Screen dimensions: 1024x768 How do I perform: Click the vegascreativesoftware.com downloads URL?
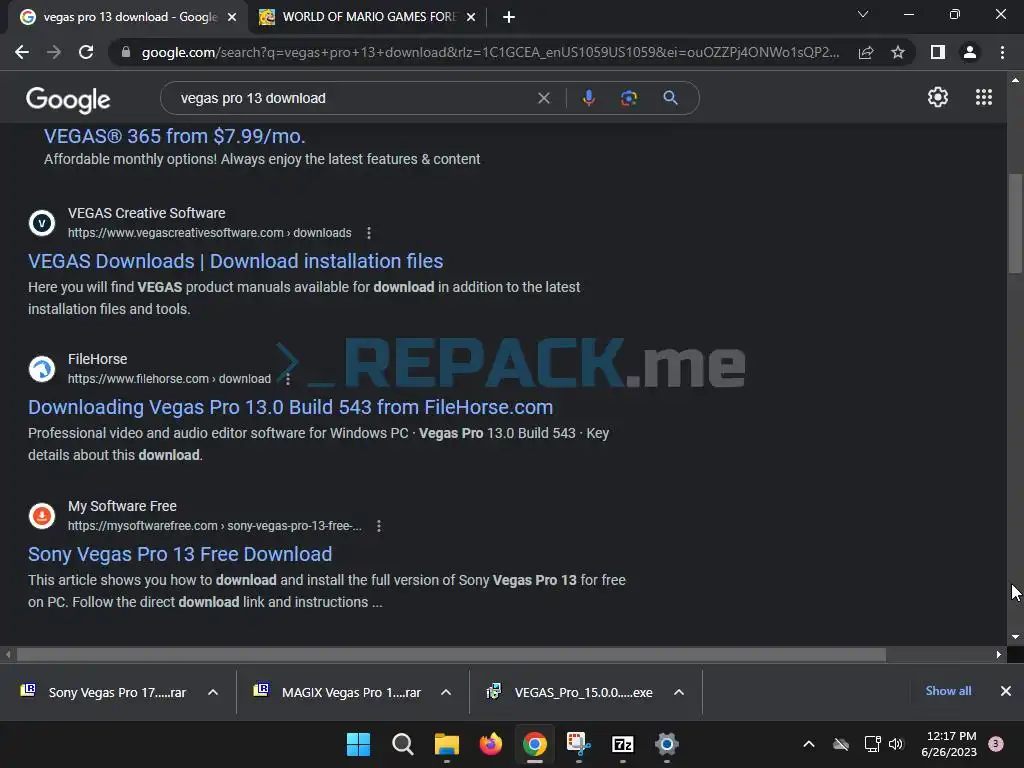coord(210,233)
